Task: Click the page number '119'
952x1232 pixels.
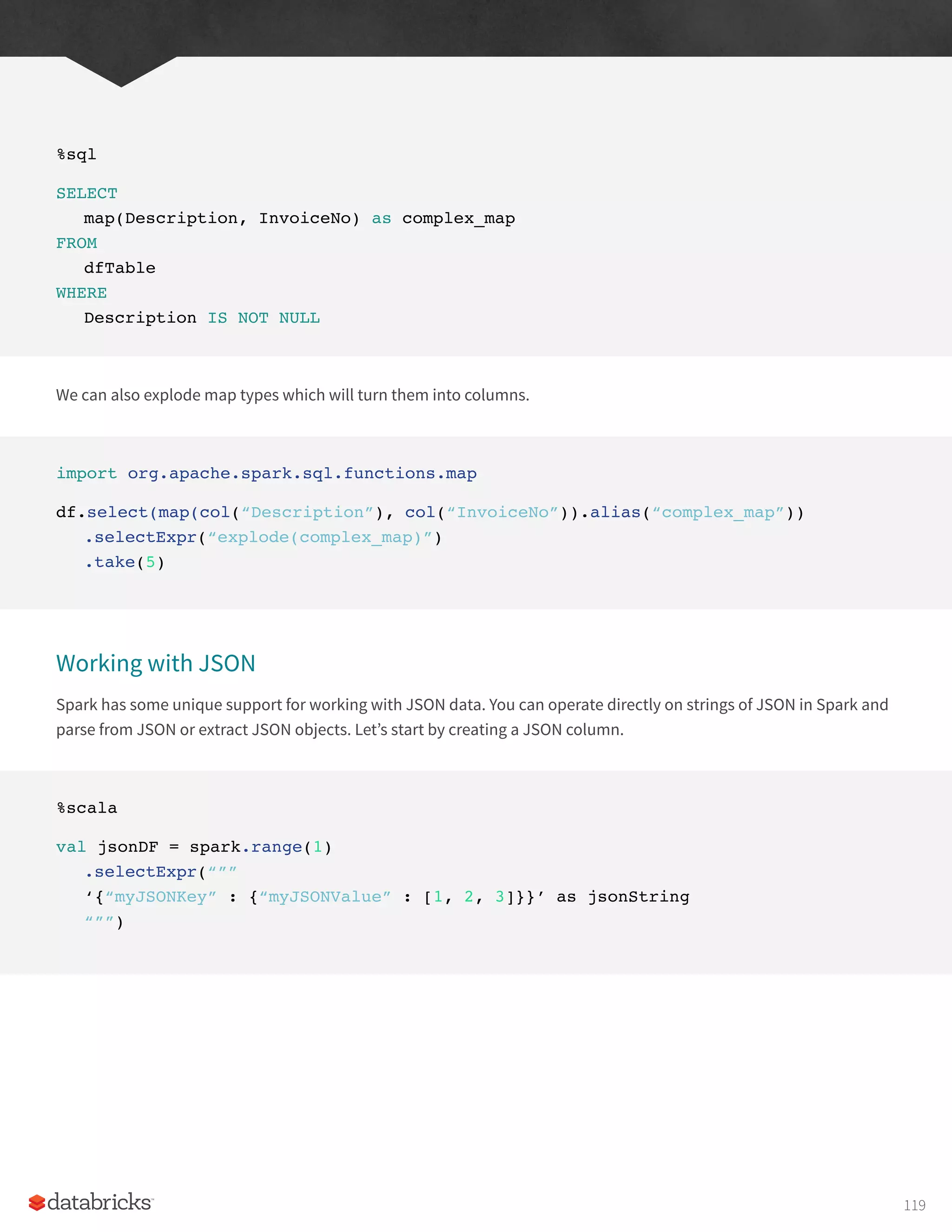Action: tap(914, 1206)
